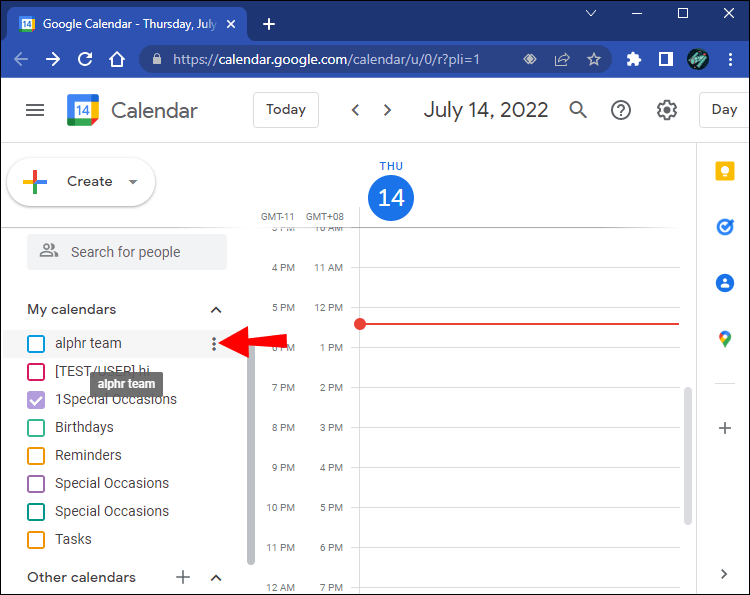This screenshot has width=750, height=595.
Task: Open options for alphr team calendar
Action: pyautogui.click(x=214, y=343)
